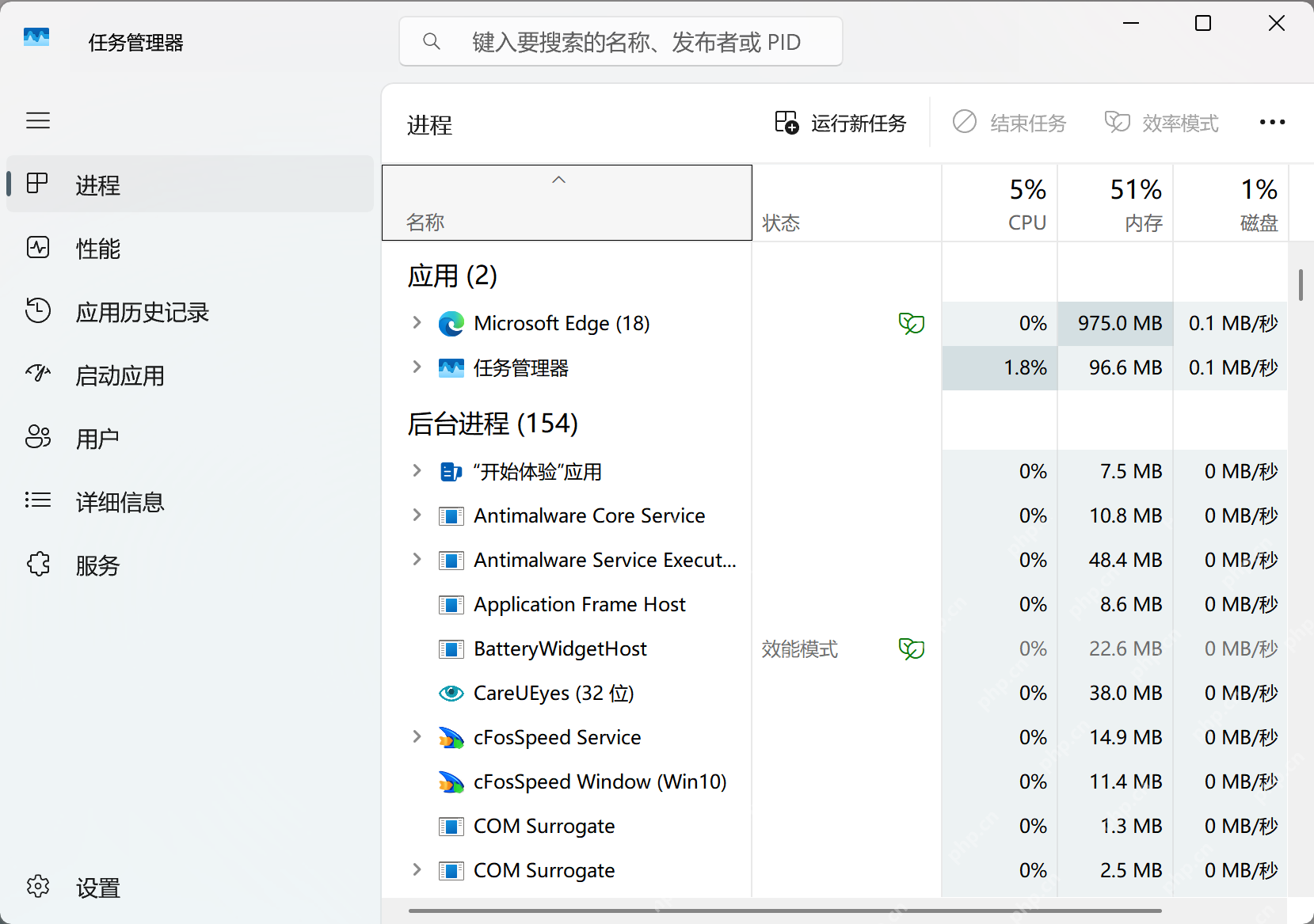1314x924 pixels.
Task: Click the efficiency leaf icon on Microsoft Edge row
Action: click(912, 324)
